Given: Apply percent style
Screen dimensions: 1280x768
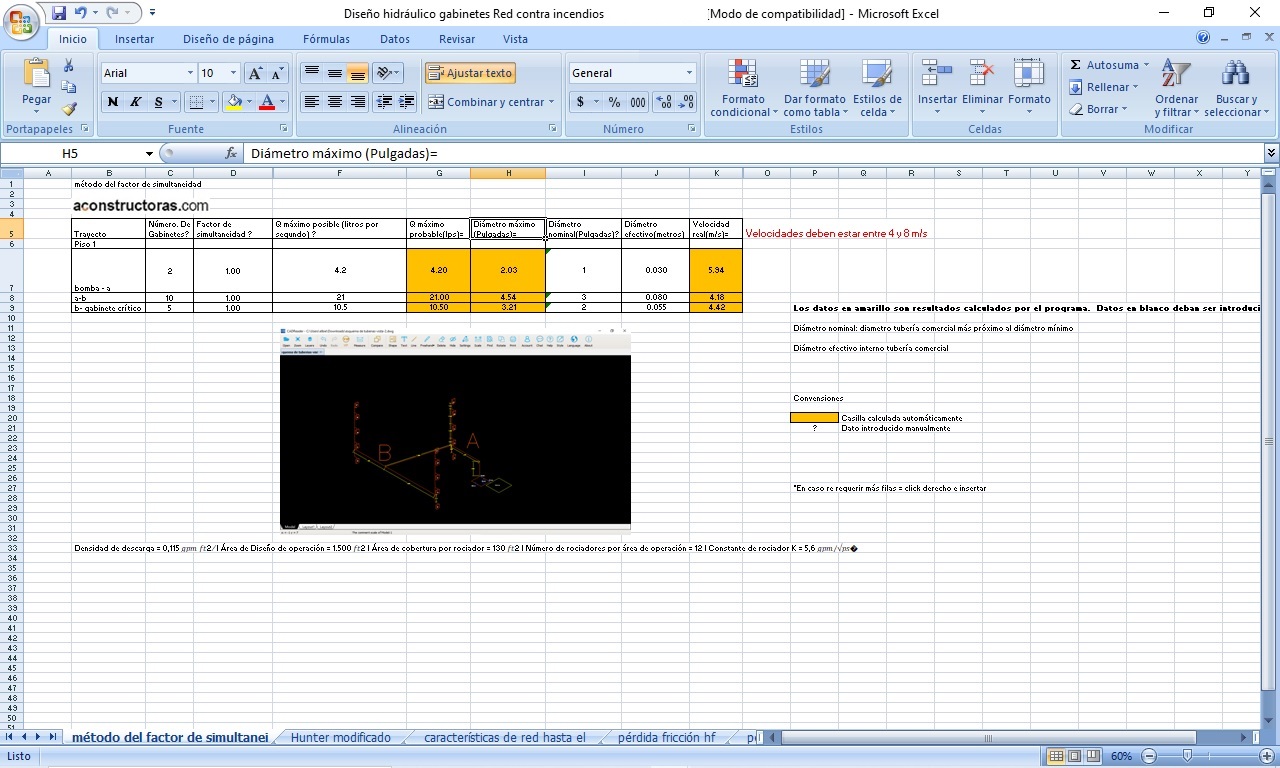Looking at the screenshot, I should [x=614, y=102].
